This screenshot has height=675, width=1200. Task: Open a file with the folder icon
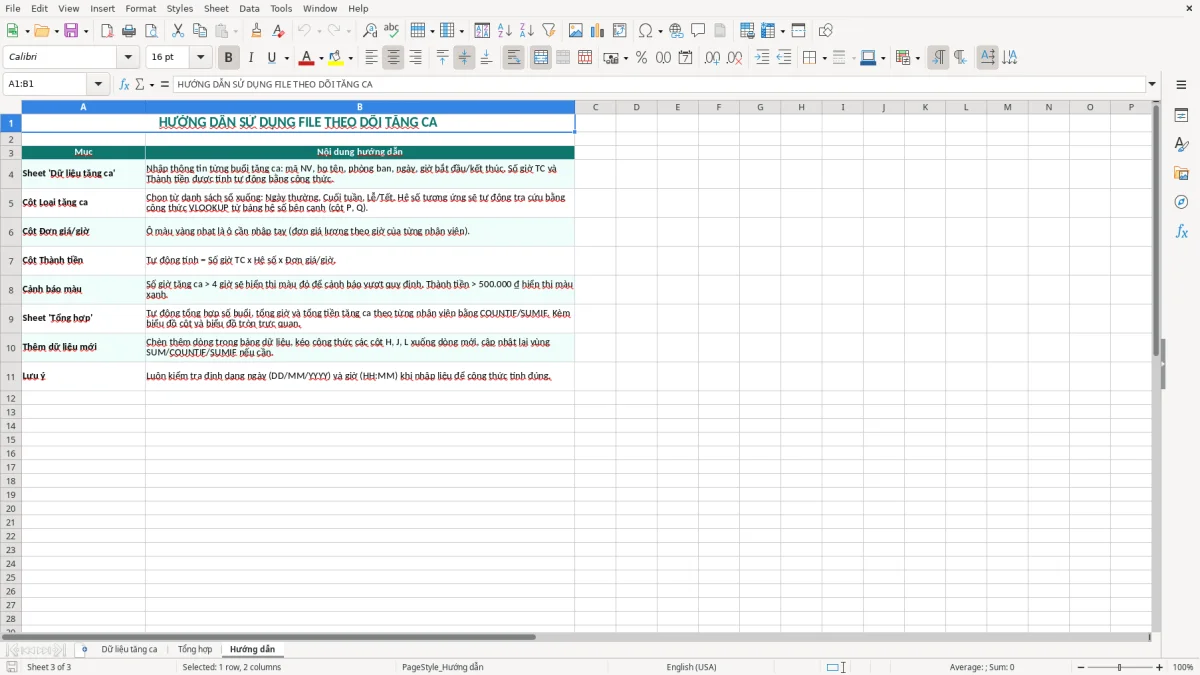(41, 31)
